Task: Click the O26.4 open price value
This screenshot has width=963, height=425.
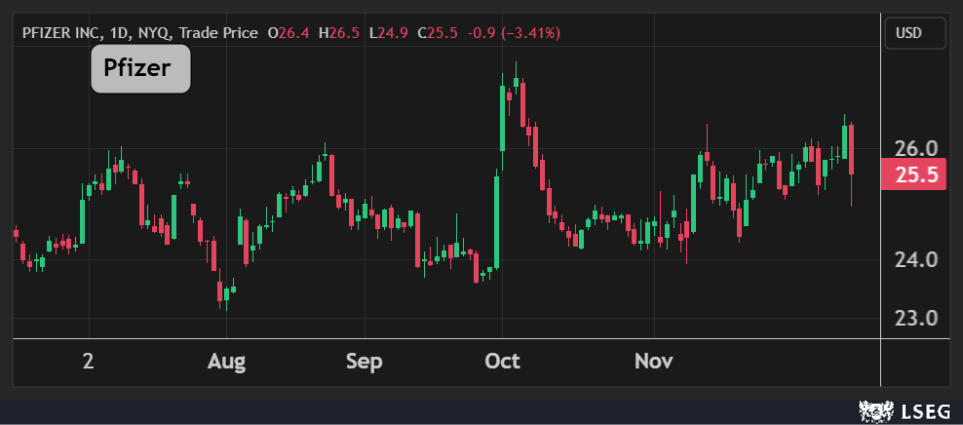Action: click(287, 33)
